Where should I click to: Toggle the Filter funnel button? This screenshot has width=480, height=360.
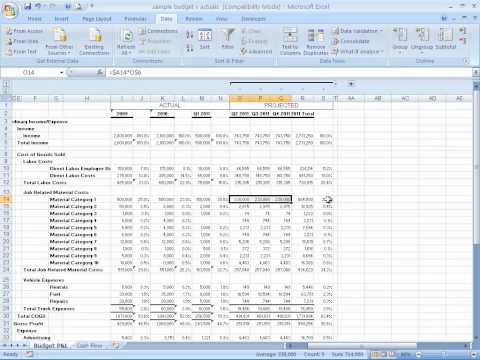pyautogui.click(x=228, y=39)
